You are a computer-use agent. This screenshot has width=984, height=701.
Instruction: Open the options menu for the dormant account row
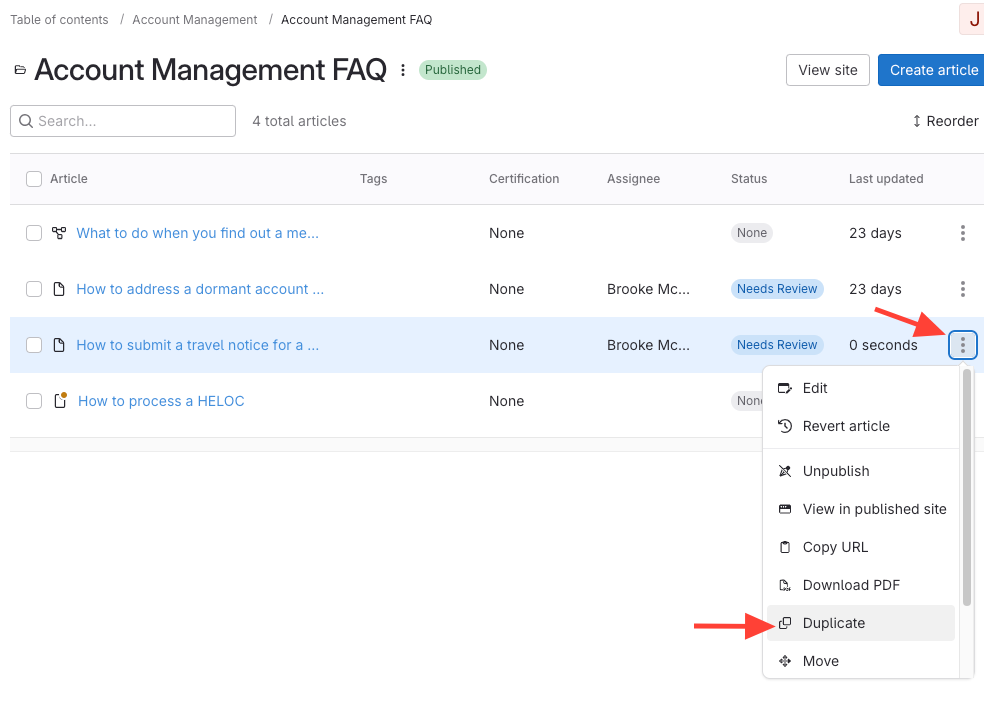tap(962, 289)
